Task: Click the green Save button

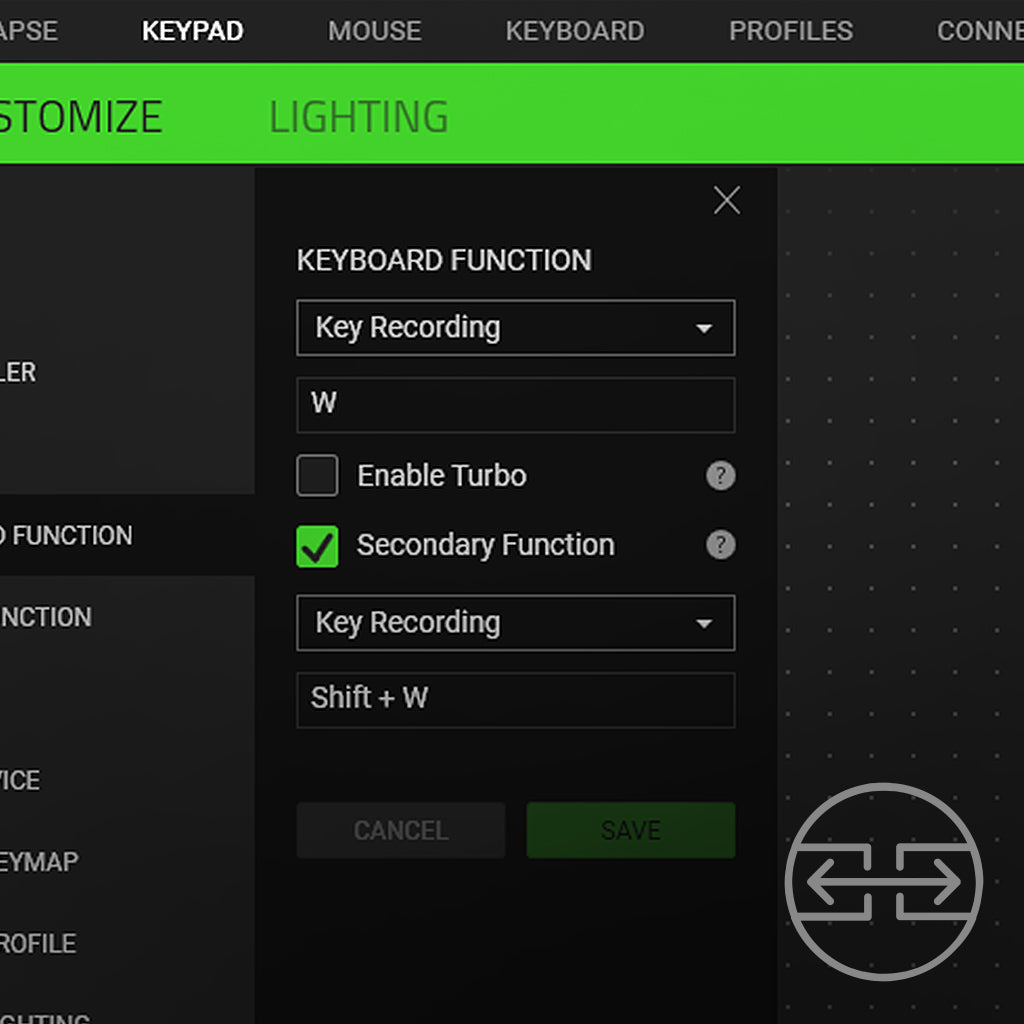Action: point(630,830)
